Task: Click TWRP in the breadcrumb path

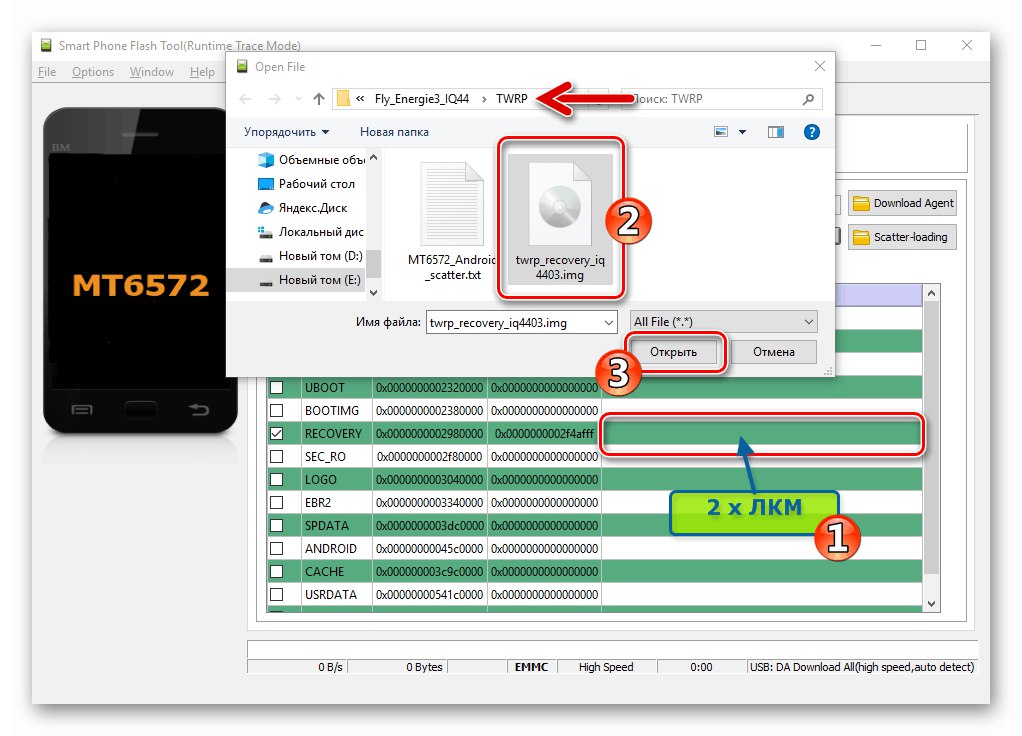Action: (x=512, y=99)
